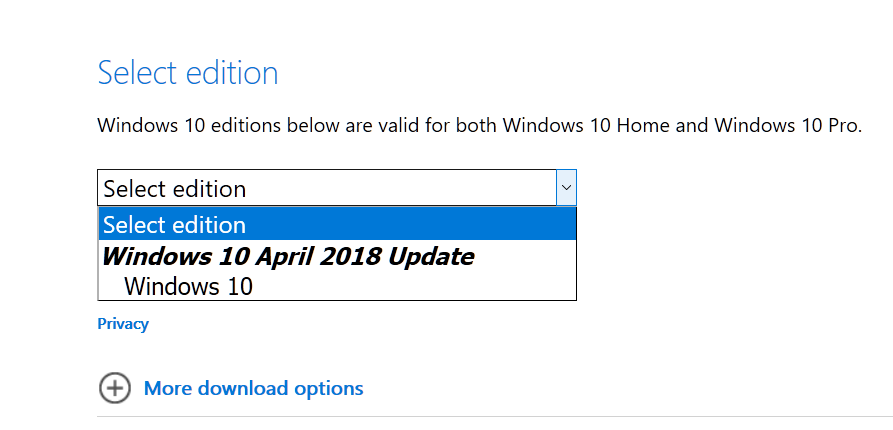Click the blue Select edition heading
The image size is (893, 430).
point(188,73)
